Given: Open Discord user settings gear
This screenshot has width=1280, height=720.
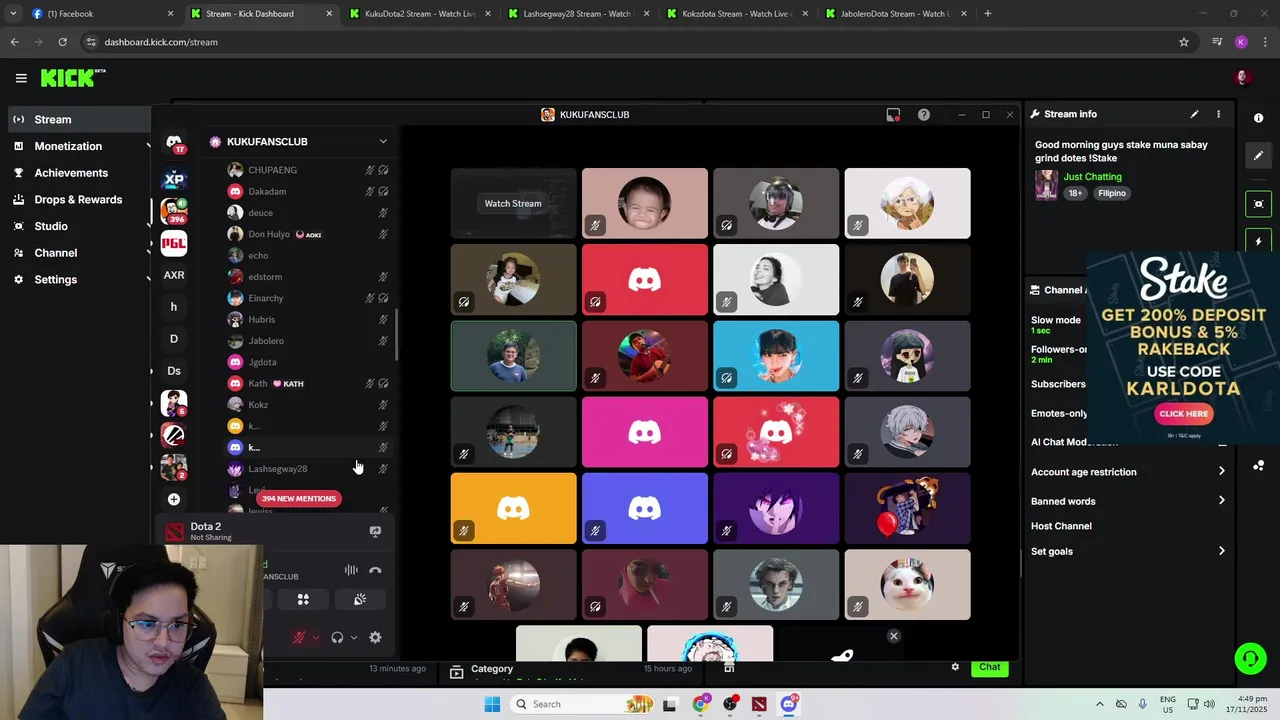Looking at the screenshot, I should point(375,637).
